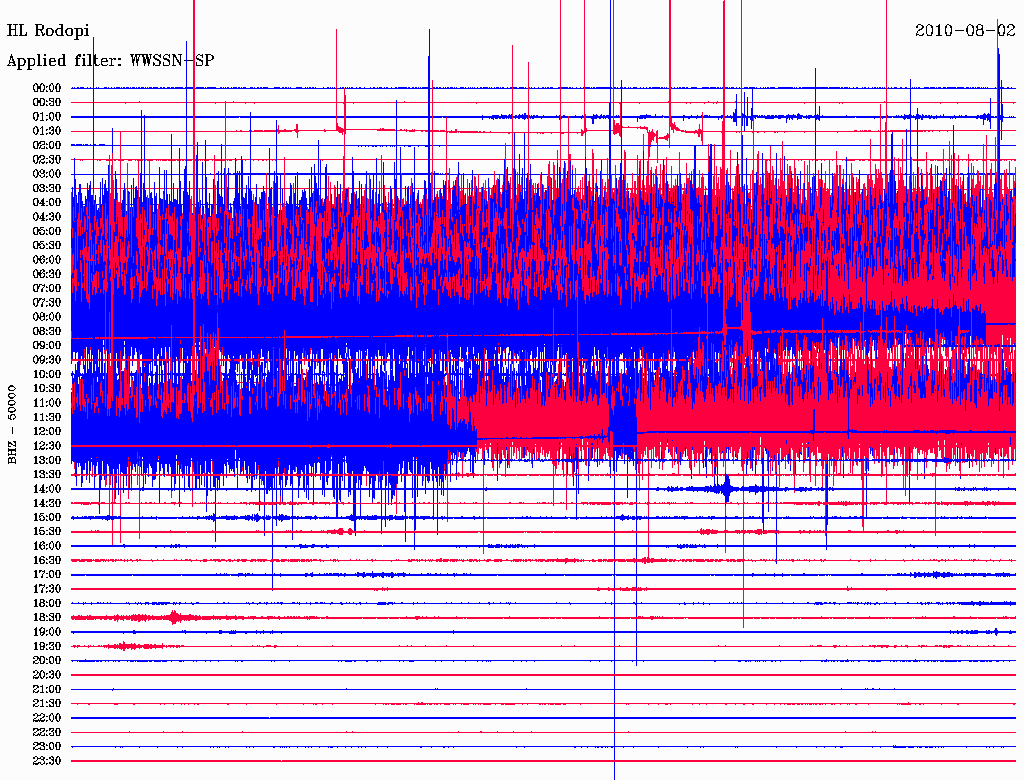This screenshot has width=1024, height=780.
Task: Select the 04:00 time label
Action: [47, 203]
